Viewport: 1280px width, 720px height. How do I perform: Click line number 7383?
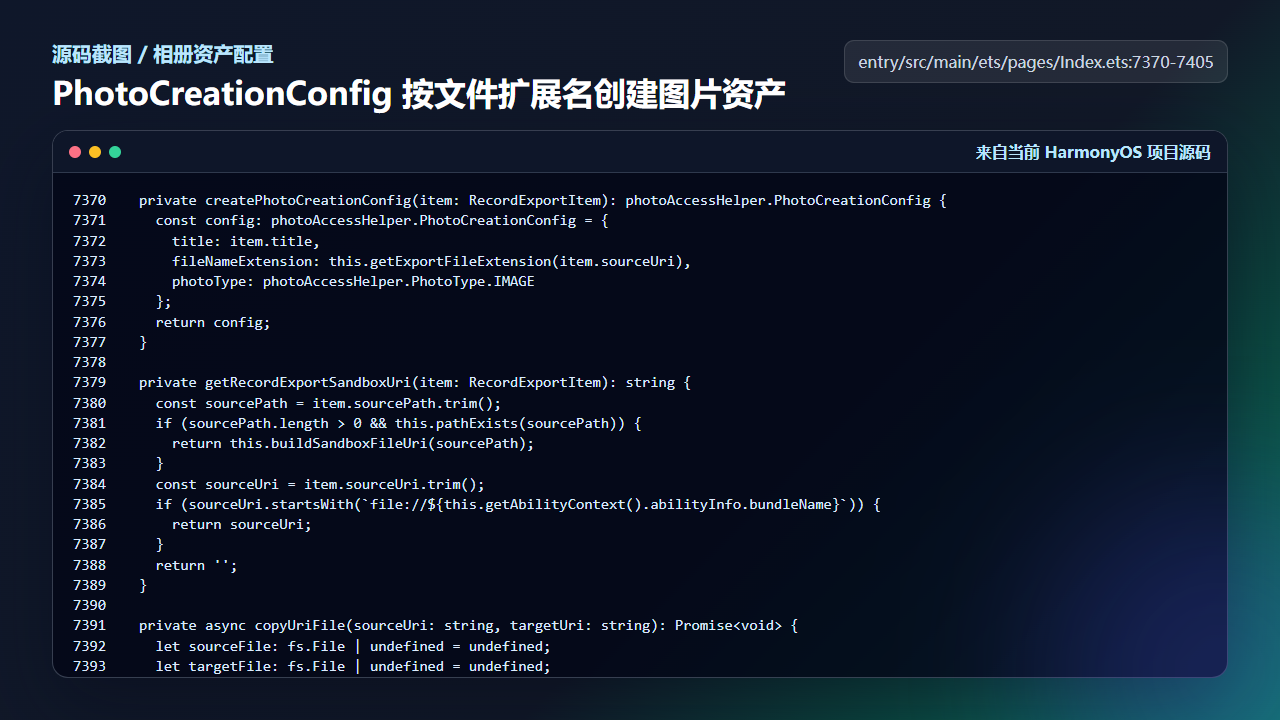point(89,464)
